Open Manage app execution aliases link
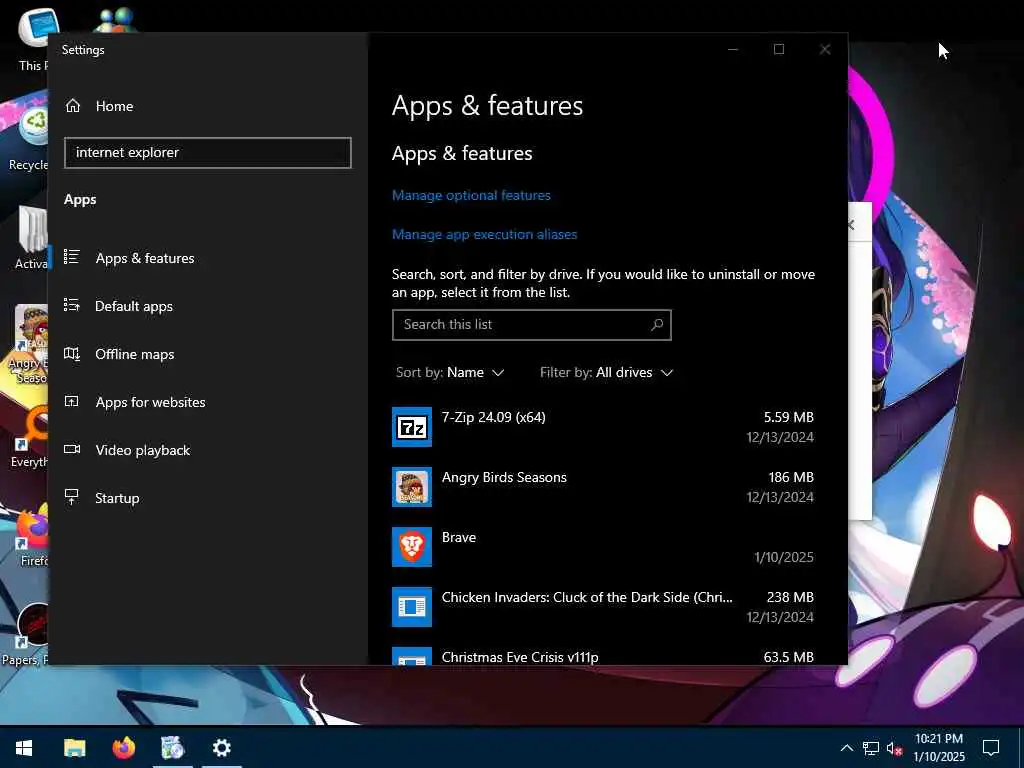 pyautogui.click(x=484, y=234)
